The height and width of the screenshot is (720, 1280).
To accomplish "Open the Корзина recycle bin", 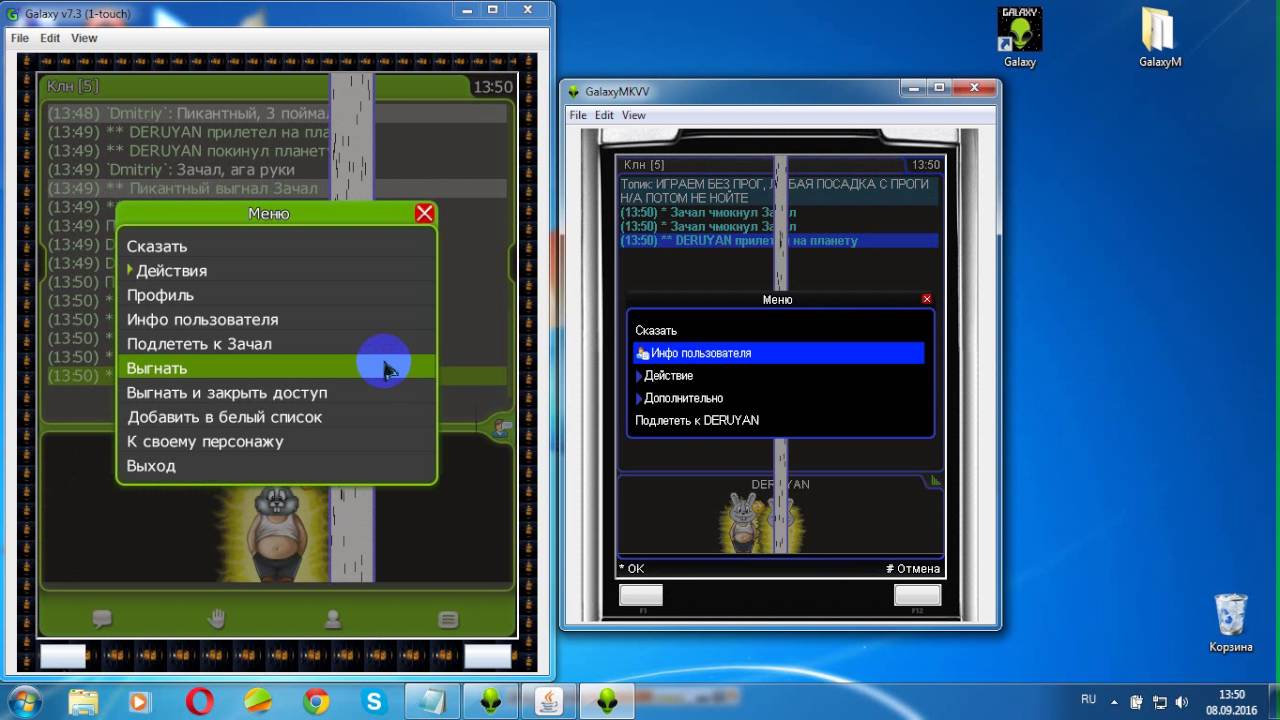I will click(x=1230, y=623).
